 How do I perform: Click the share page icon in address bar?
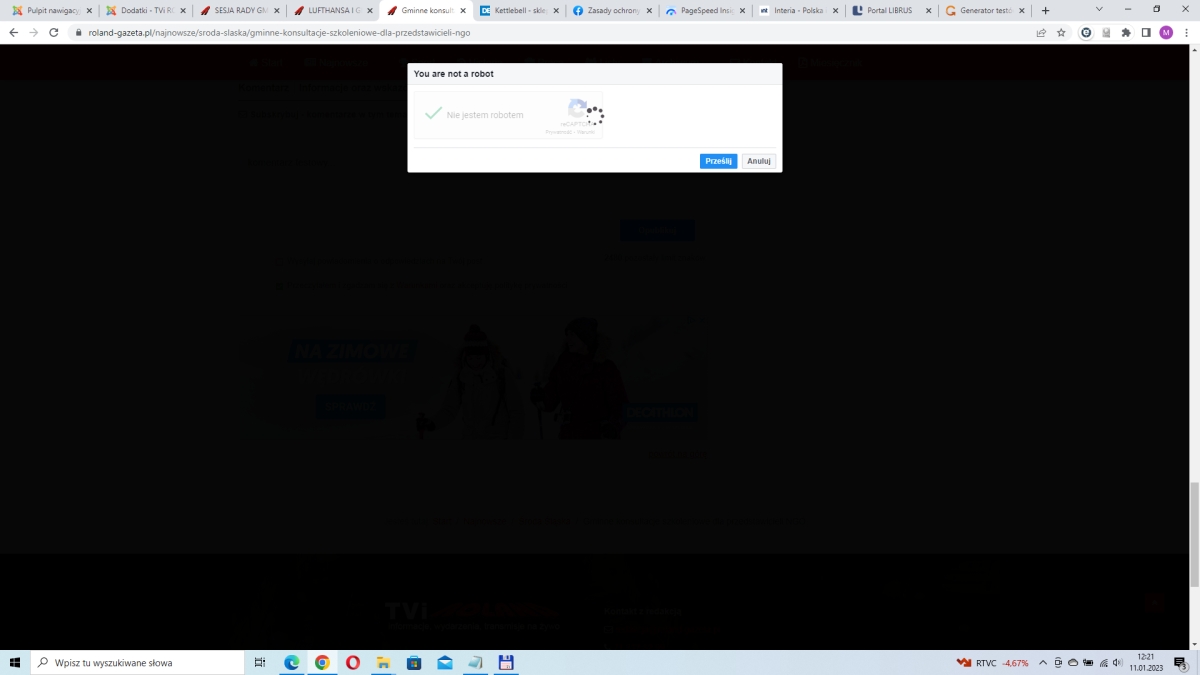(x=1041, y=32)
